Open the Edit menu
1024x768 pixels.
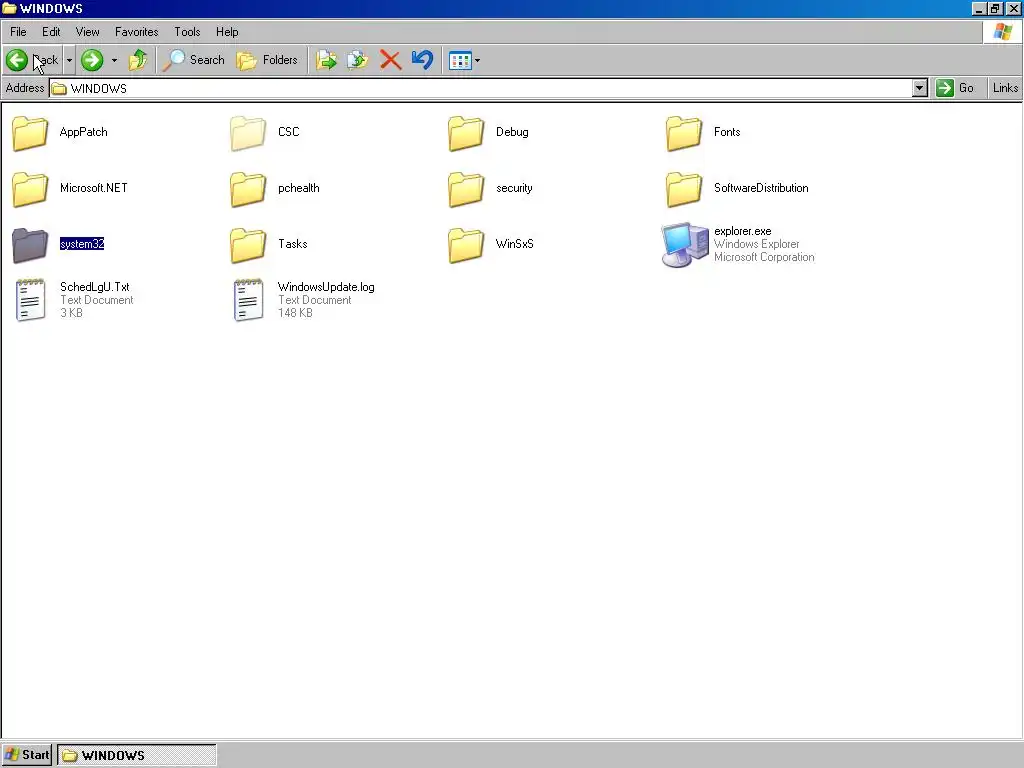click(51, 31)
